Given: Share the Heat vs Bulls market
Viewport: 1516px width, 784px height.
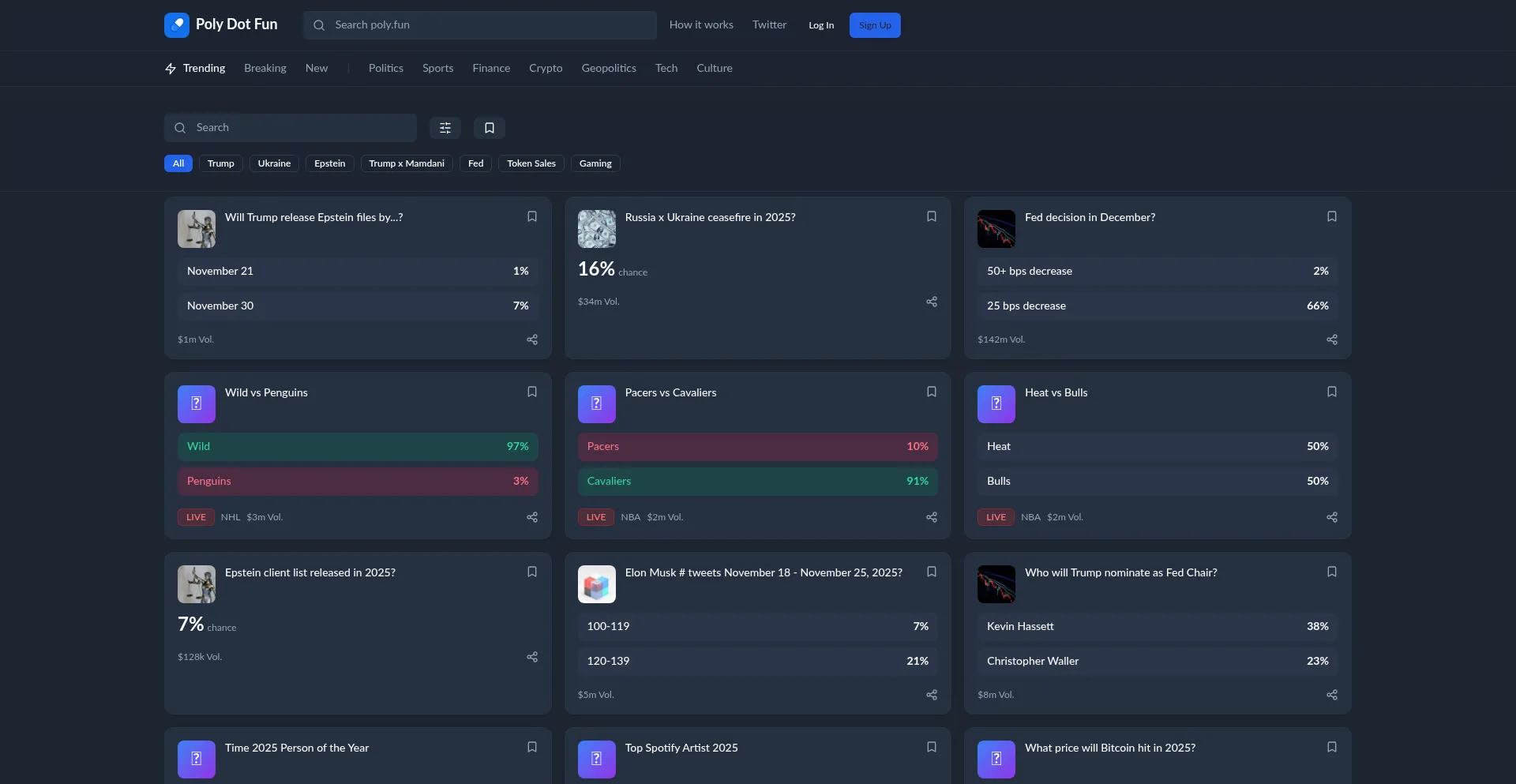Looking at the screenshot, I should 1331,517.
